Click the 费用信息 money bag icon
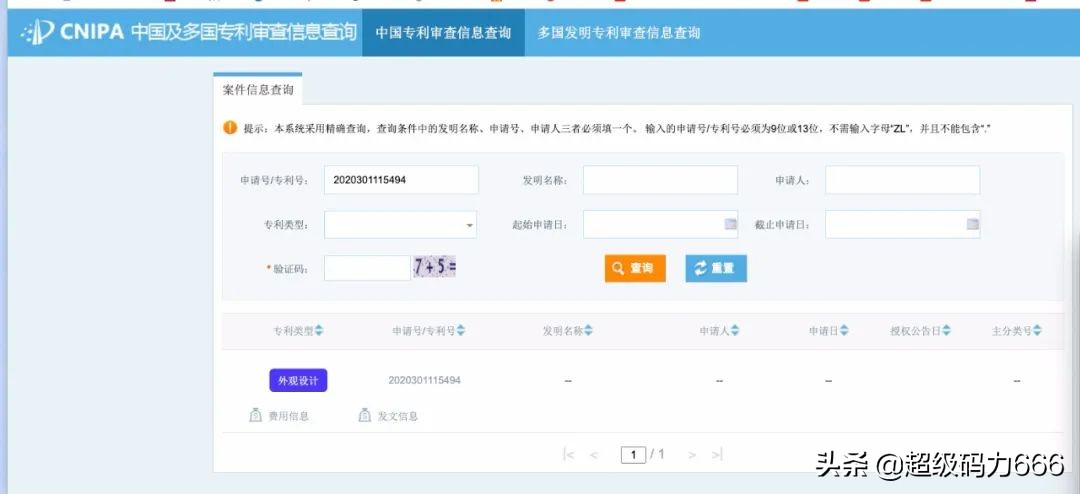The height and width of the screenshot is (494, 1080). click(256, 415)
